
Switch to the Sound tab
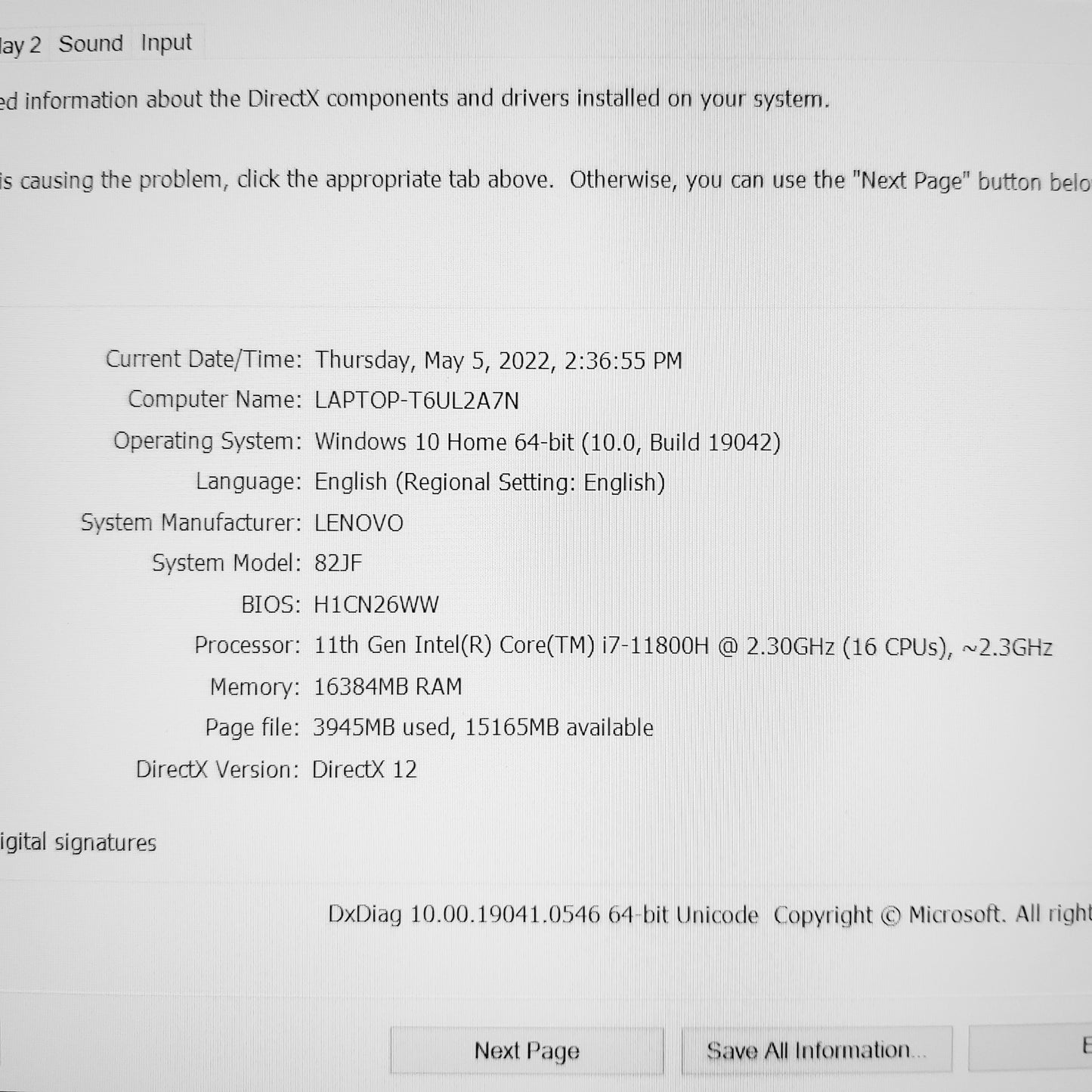coord(91,44)
